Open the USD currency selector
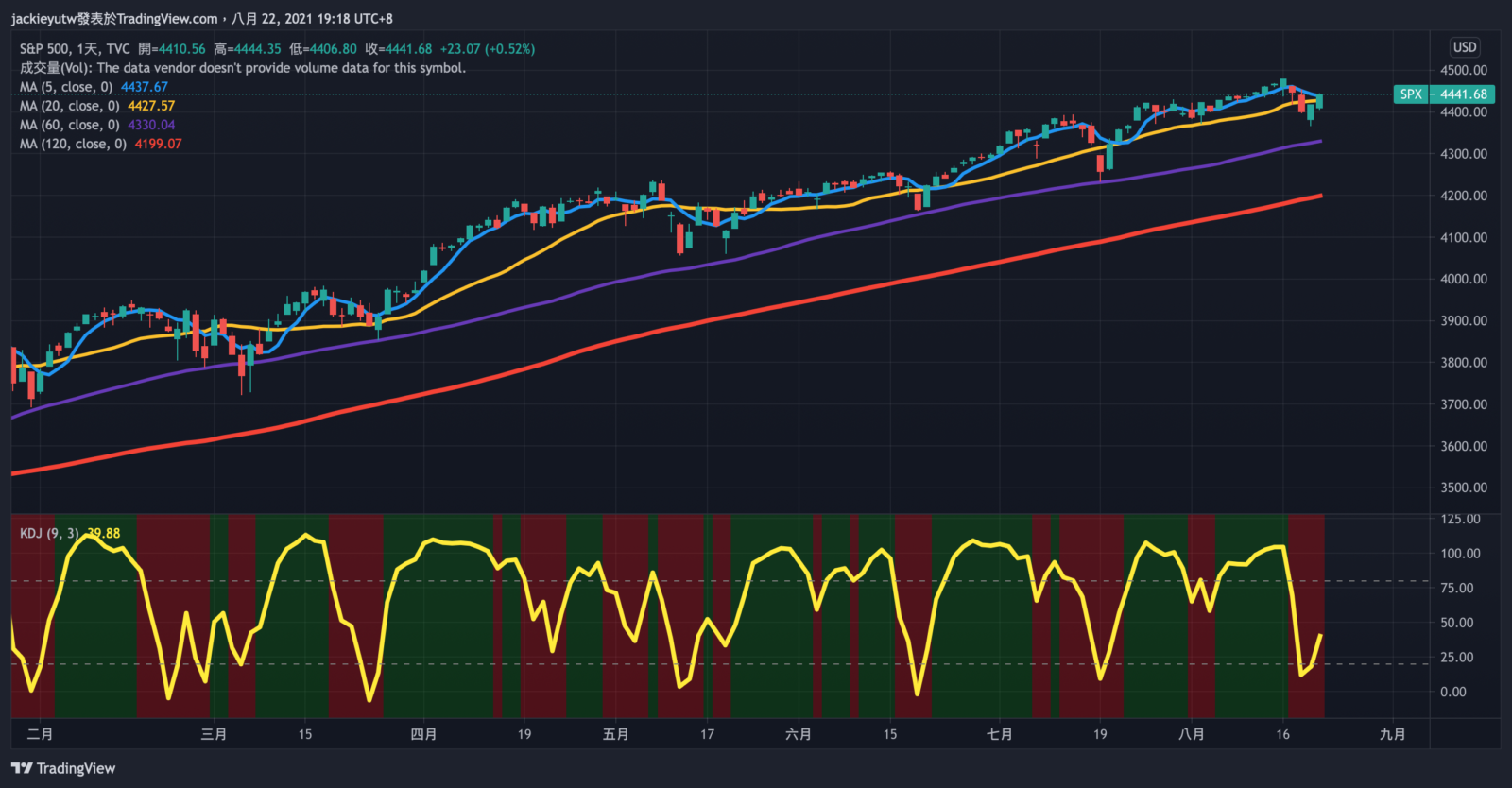This screenshot has height=788, width=1512. [x=1464, y=47]
